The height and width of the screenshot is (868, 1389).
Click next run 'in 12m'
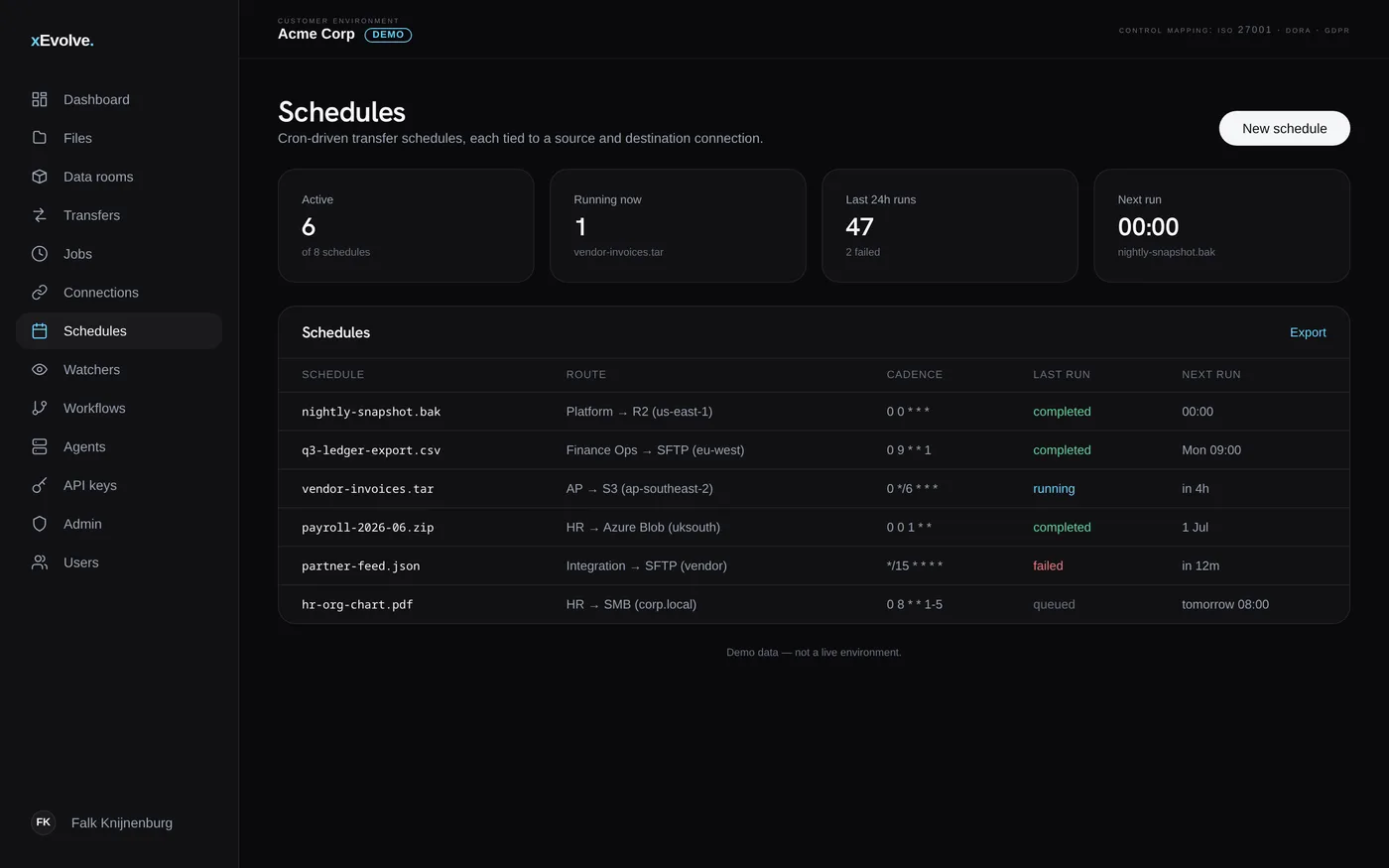coord(1200,566)
